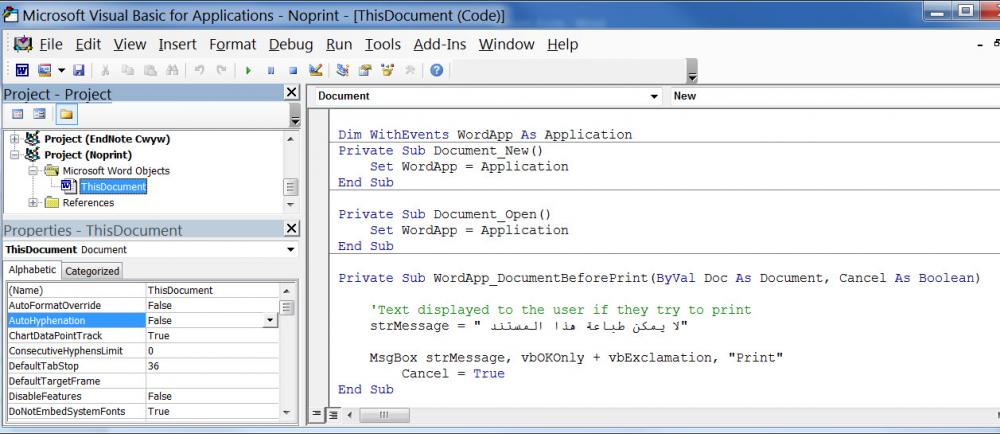
Task: Open the Insert menu
Action: point(177,44)
